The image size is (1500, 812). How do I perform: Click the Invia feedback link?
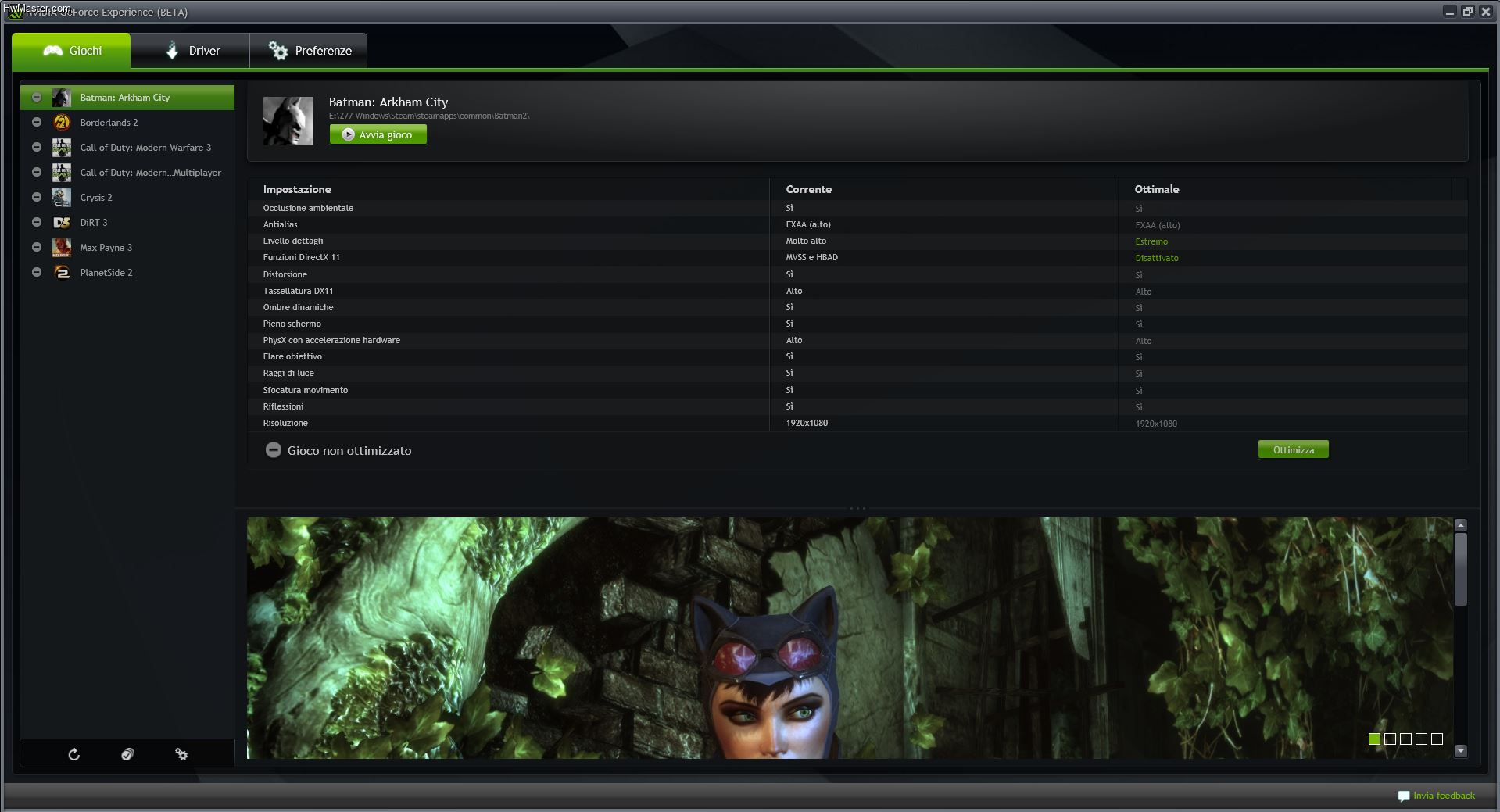coord(1444,796)
